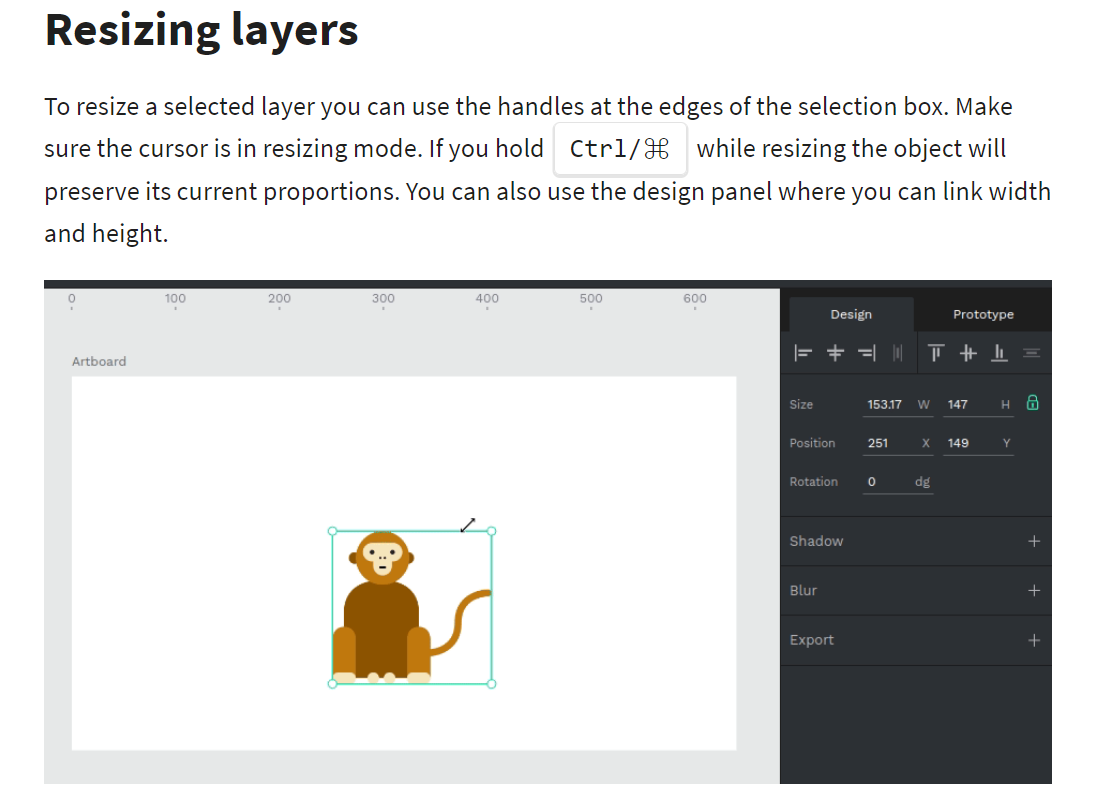Align selection to bottom edge

[x=999, y=353]
